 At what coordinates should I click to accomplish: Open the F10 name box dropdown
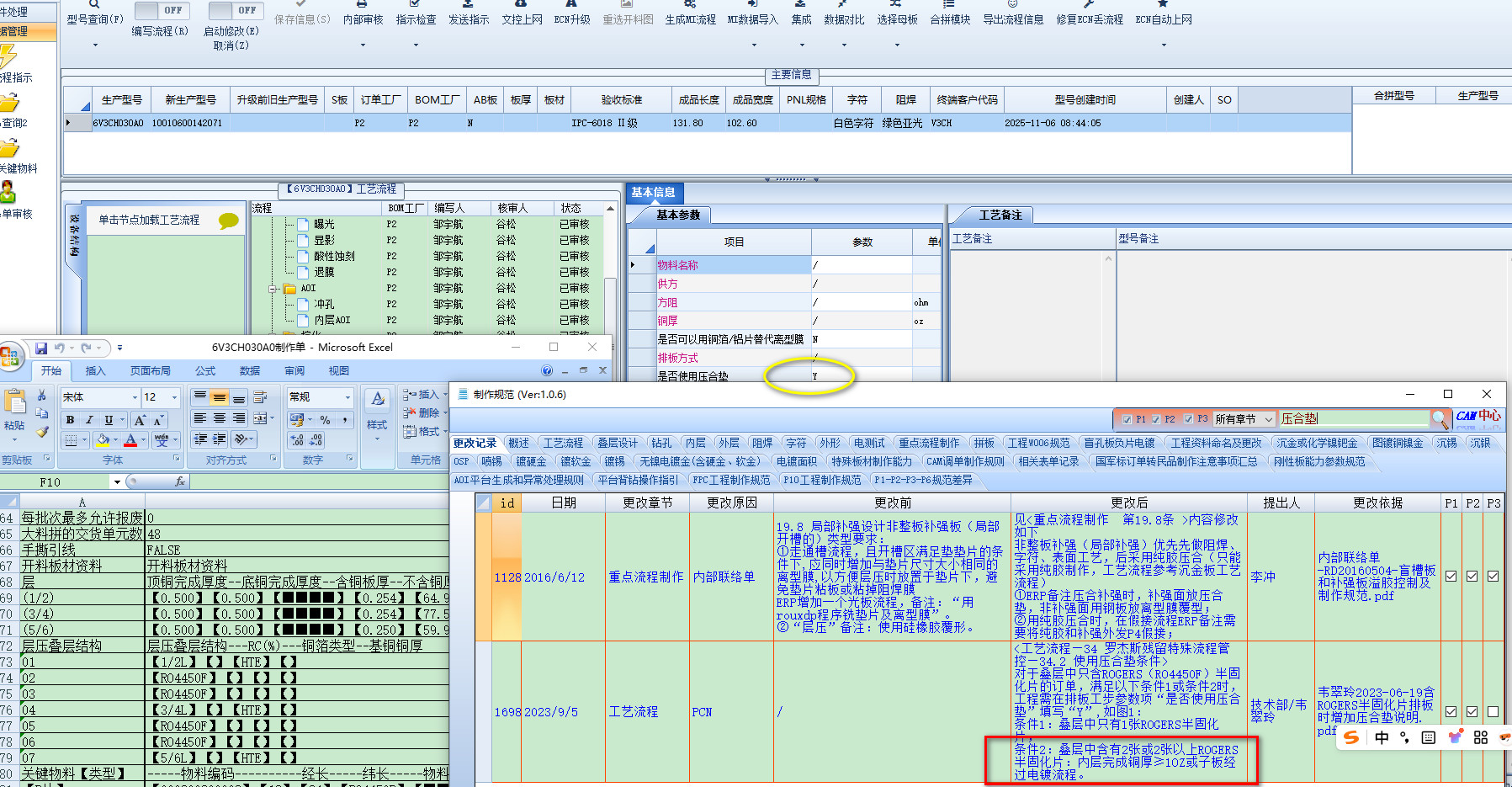(x=117, y=481)
